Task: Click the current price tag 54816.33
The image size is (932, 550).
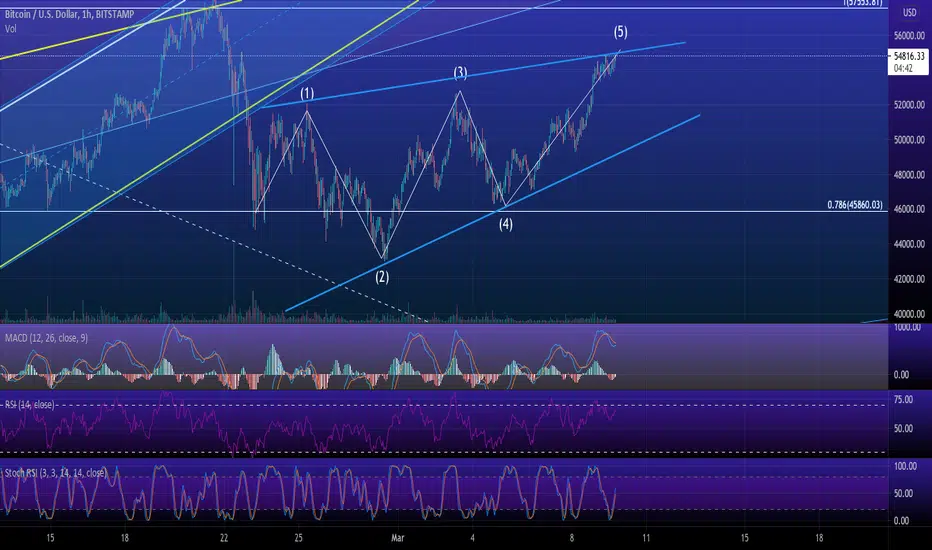Action: coord(909,56)
